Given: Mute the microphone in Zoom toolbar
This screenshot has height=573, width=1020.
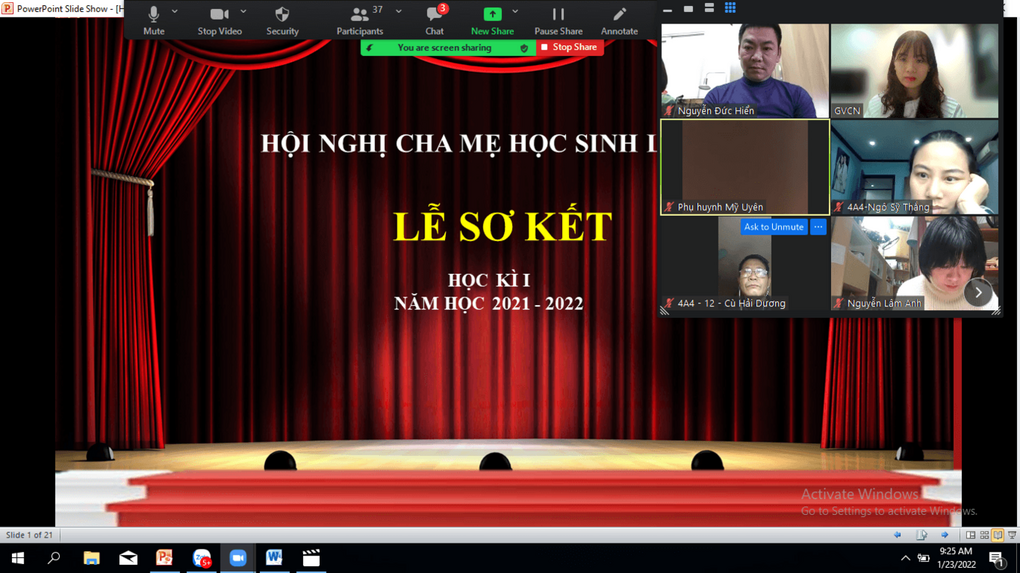Looking at the screenshot, I should [153, 20].
